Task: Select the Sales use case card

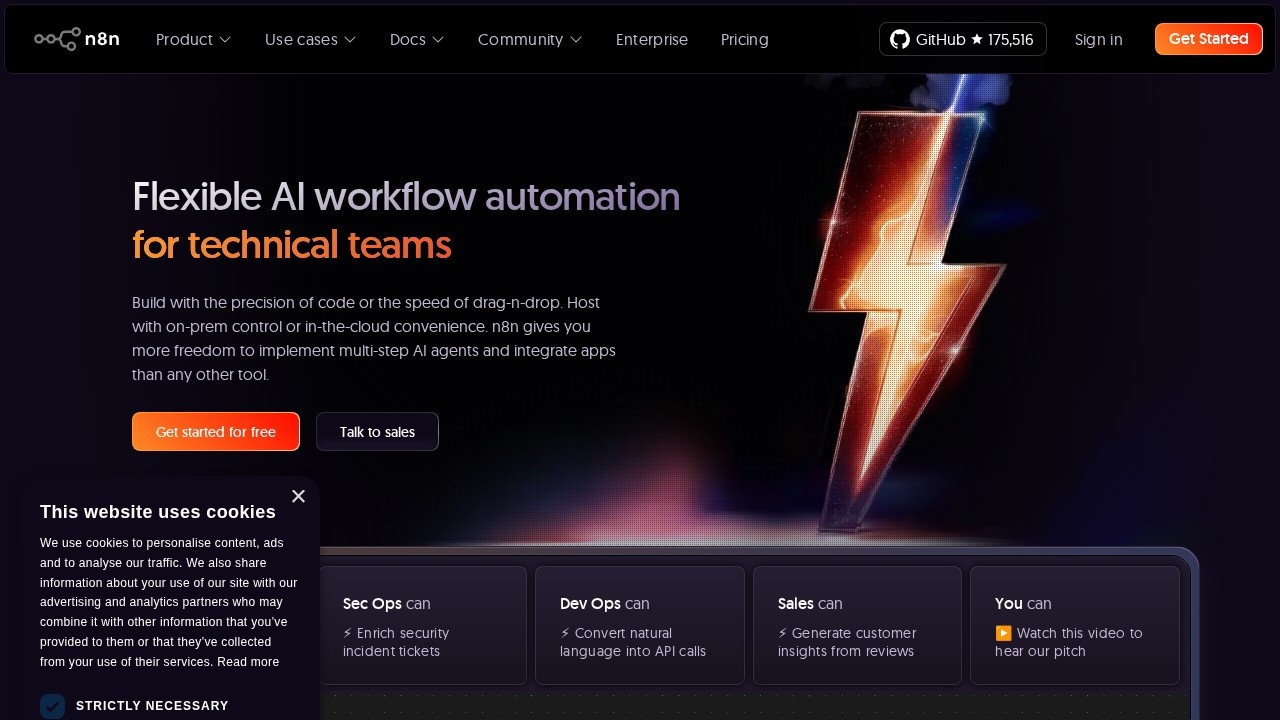Action: pyautogui.click(x=857, y=626)
